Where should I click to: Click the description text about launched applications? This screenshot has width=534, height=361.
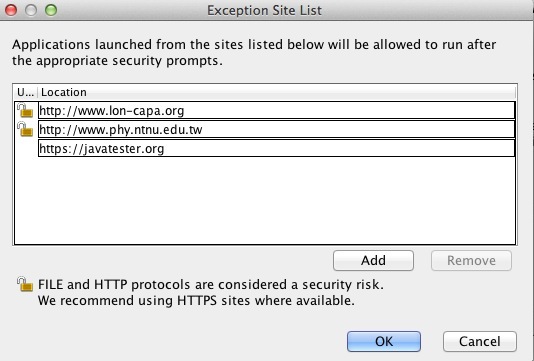point(254,52)
